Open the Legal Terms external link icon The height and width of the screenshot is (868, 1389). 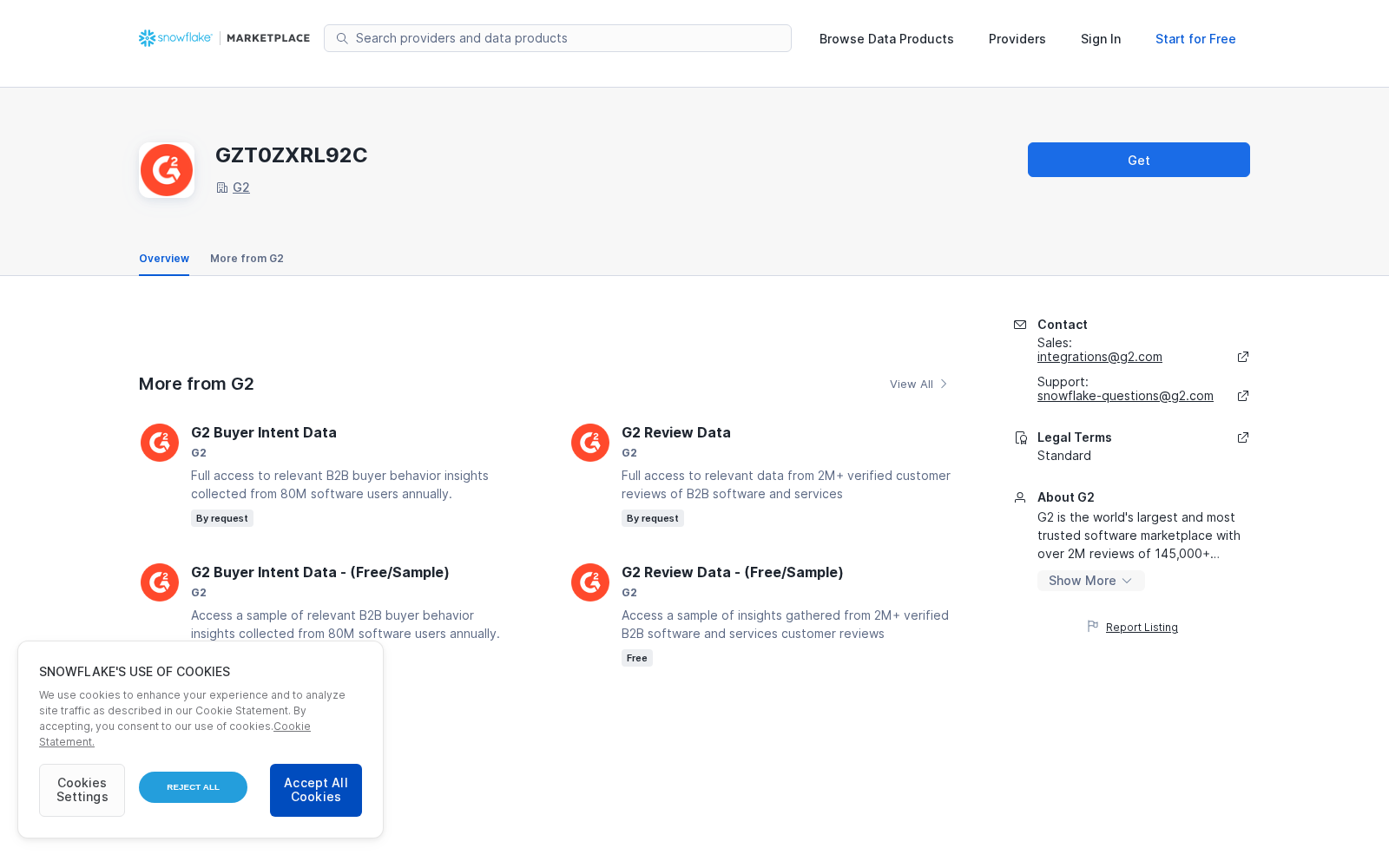coord(1243,437)
